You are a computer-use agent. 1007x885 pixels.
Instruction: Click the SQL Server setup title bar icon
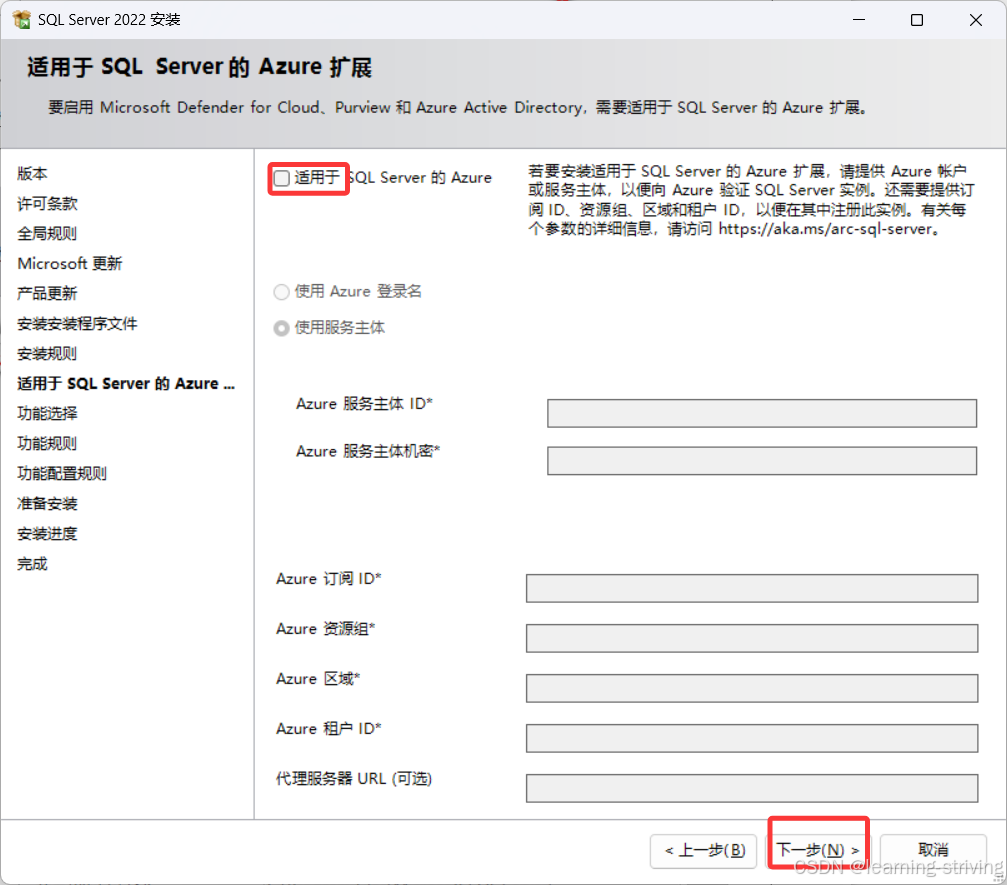point(21,20)
